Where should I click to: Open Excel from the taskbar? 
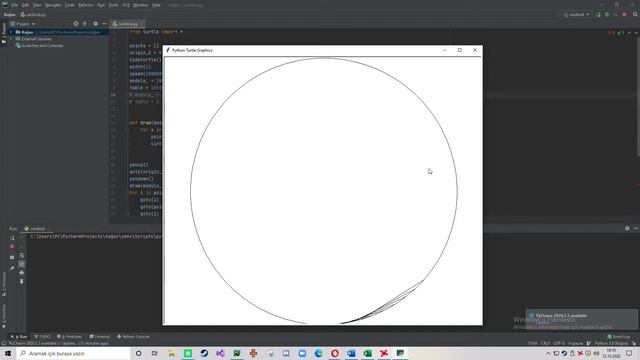click(367, 353)
